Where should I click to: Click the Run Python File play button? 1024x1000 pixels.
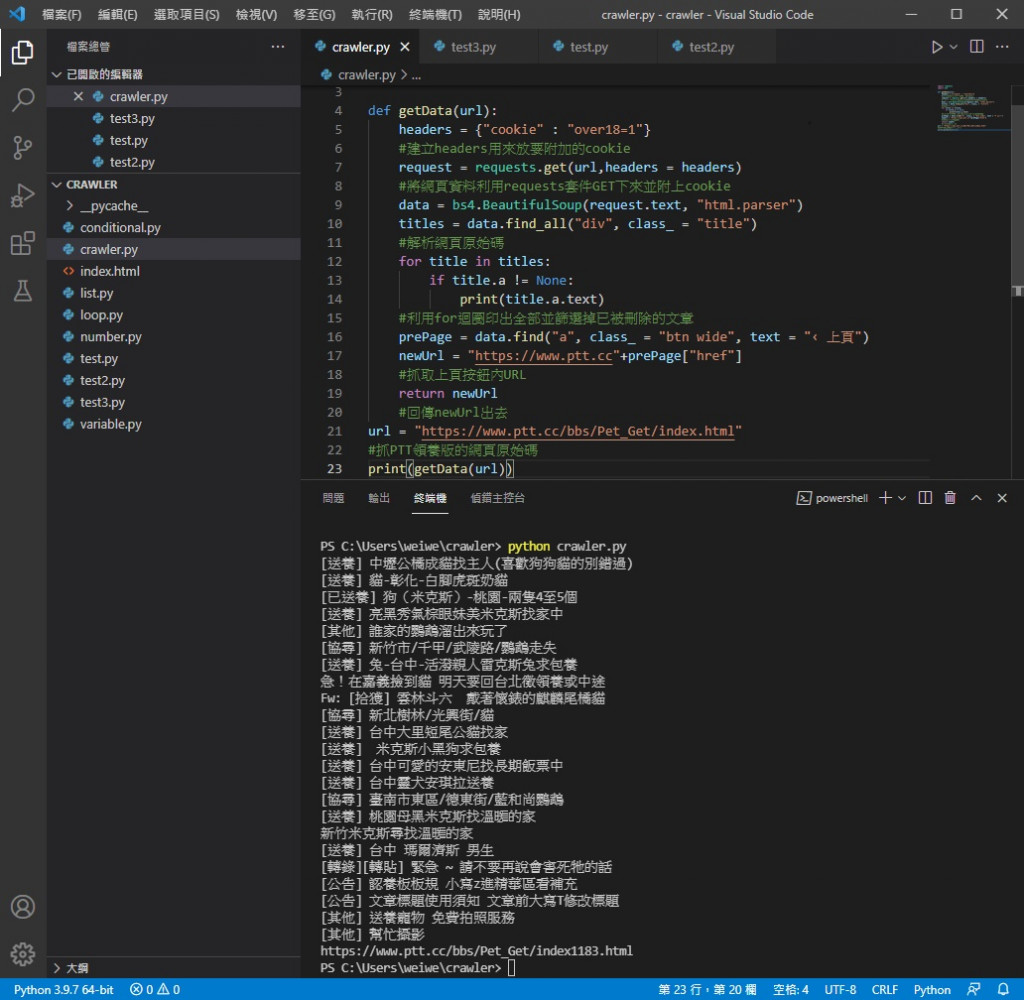coord(936,47)
